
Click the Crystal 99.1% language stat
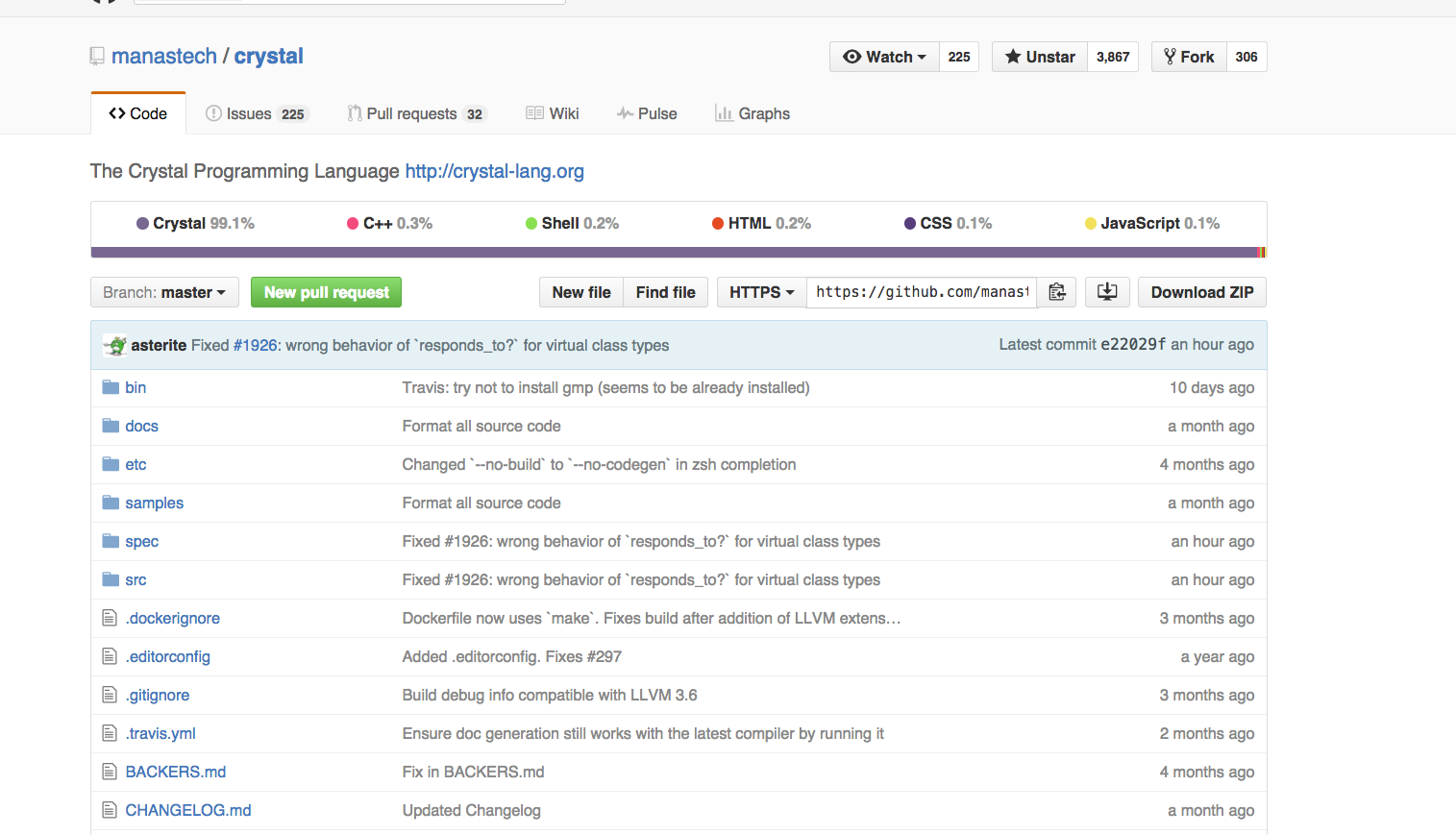195,223
